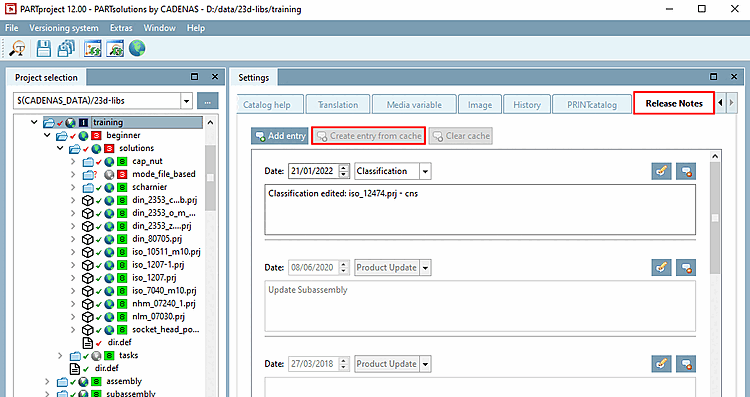Open the Help menu
This screenshot has height=397, width=750.
[196, 28]
